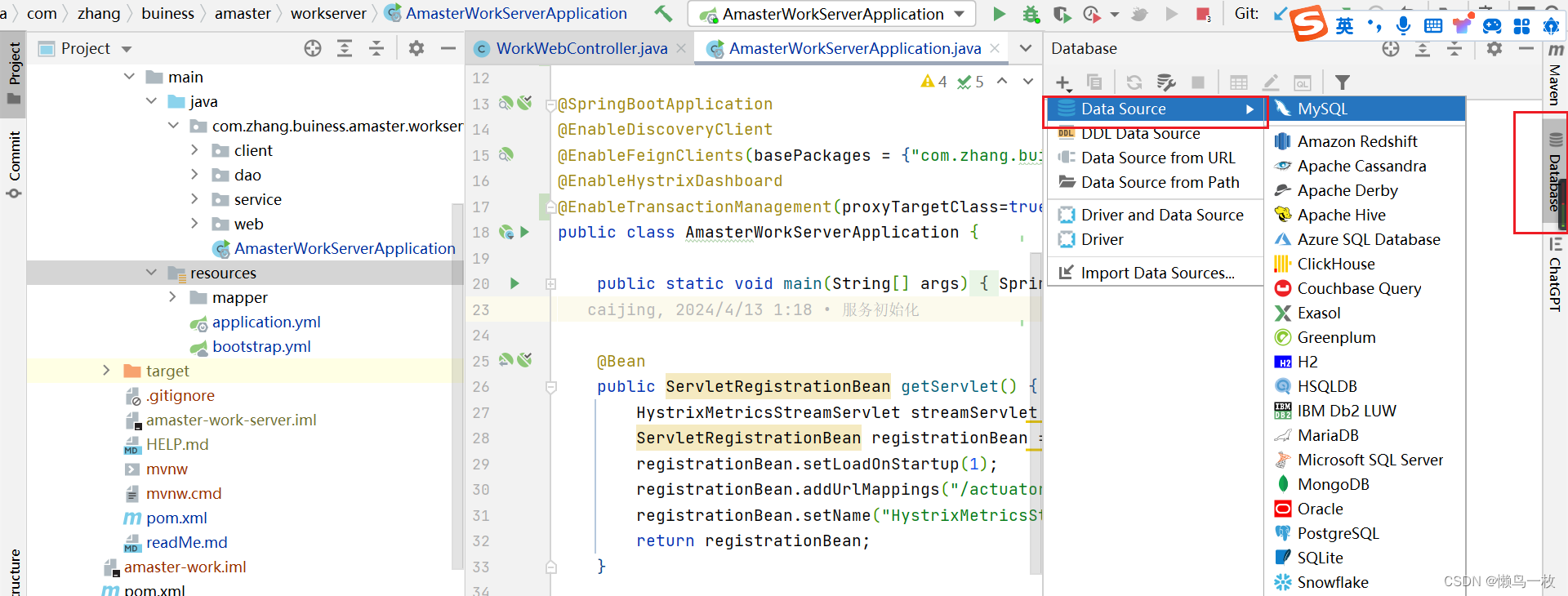Open query console icon in Database toolbar
This screenshot has width=1568, height=596.
pyautogui.click(x=1303, y=82)
